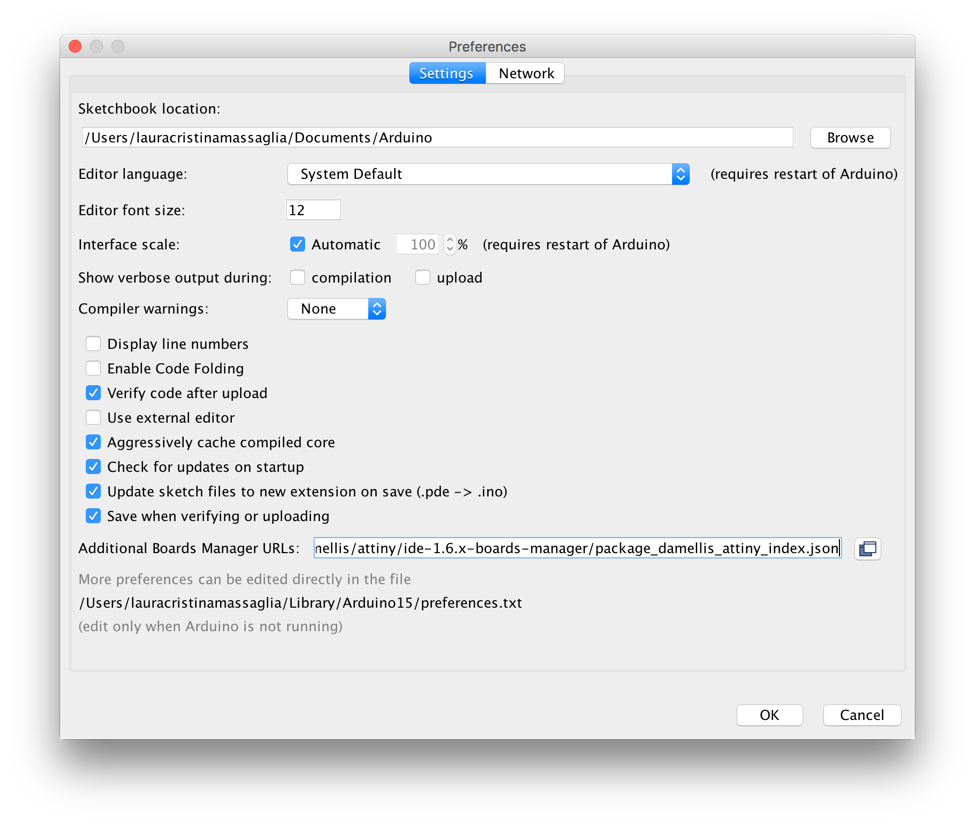Screen dimensions: 975x825
Task: Adjust the Interface scale percentage stepper
Action: (450, 244)
